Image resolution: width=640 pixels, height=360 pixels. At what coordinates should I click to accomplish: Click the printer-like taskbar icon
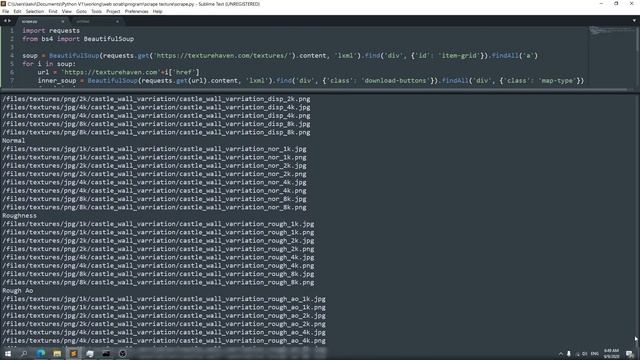tap(90, 353)
